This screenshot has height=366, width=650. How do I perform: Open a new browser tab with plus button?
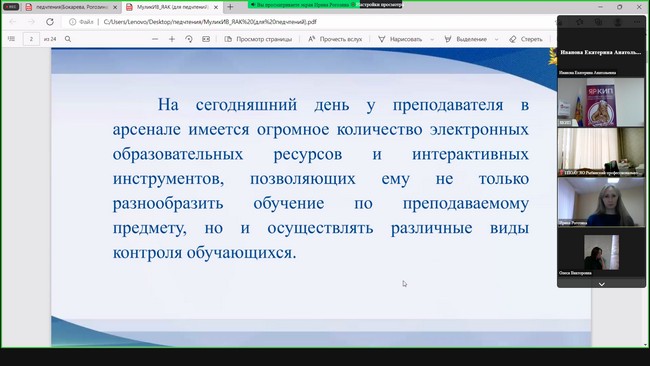pyautogui.click(x=230, y=7)
